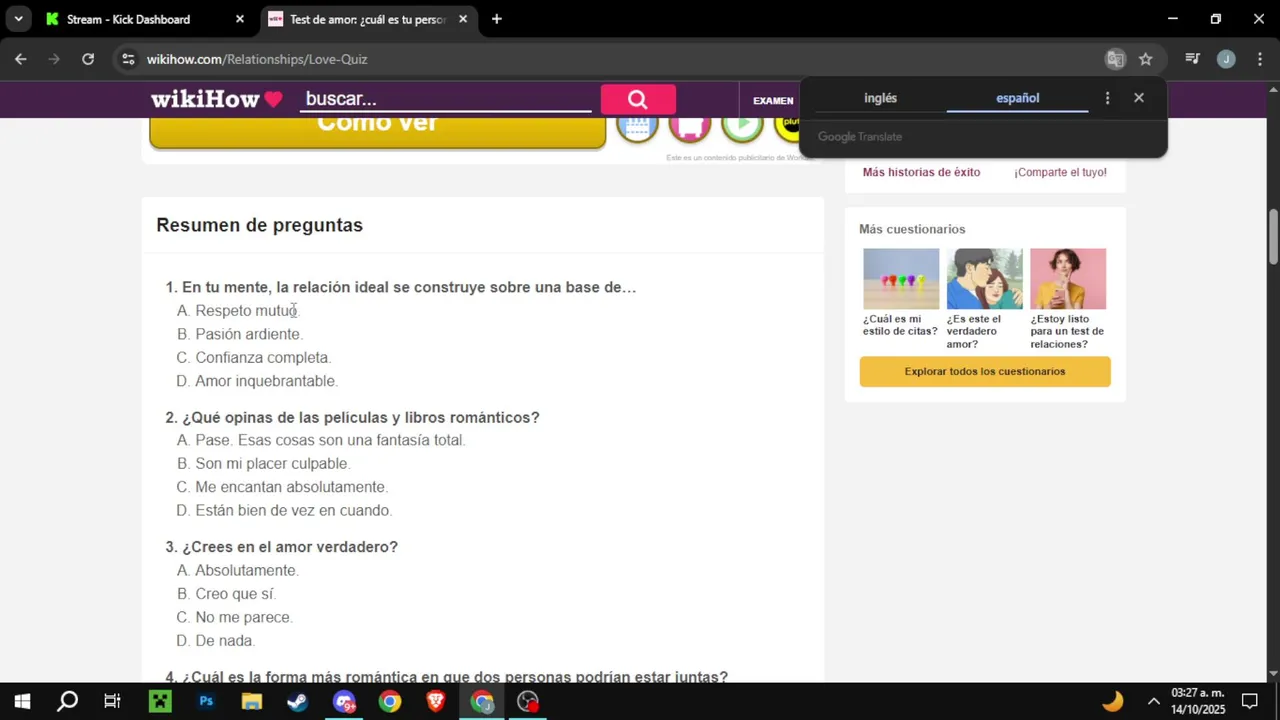This screenshot has width=1280, height=720.
Task: Open ¡Comparte el tuyo! link
Action: point(1060,172)
